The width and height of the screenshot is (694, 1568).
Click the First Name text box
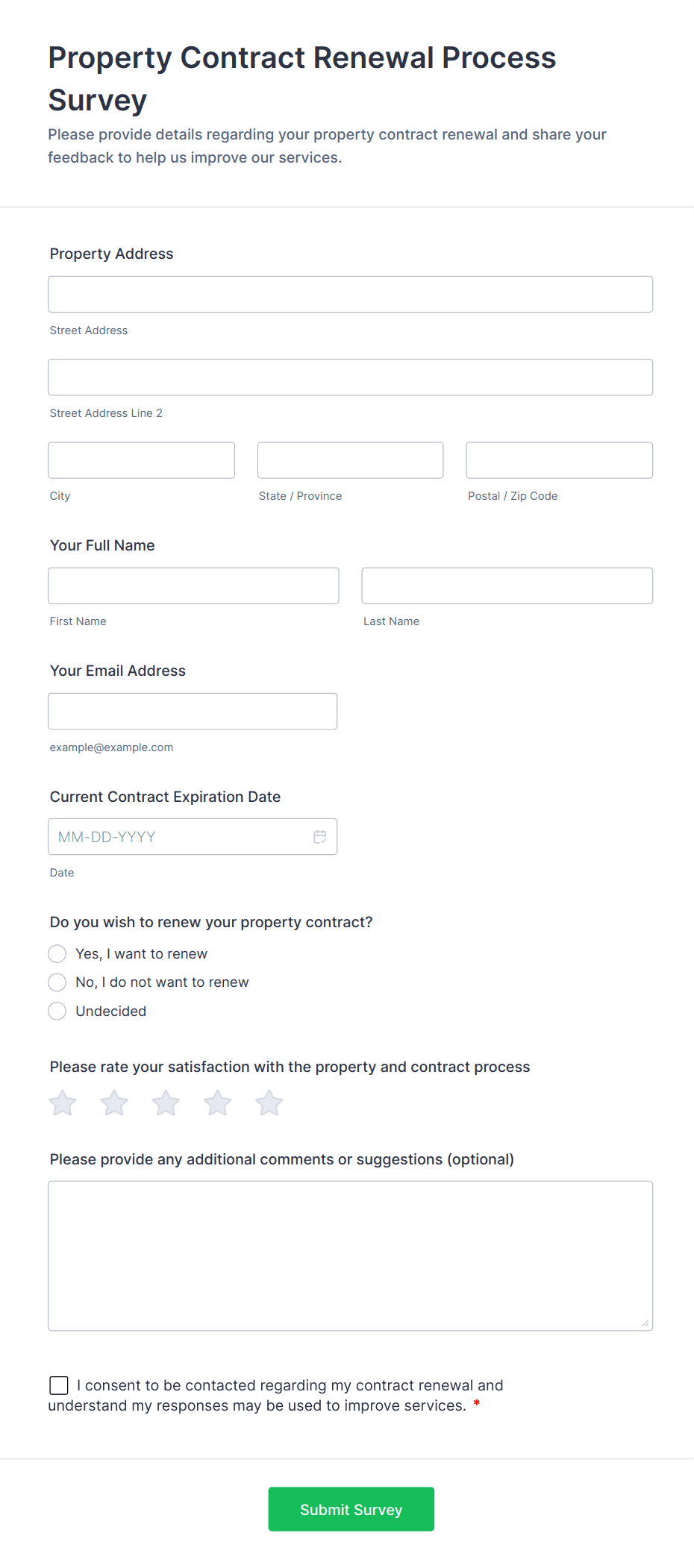(x=193, y=586)
